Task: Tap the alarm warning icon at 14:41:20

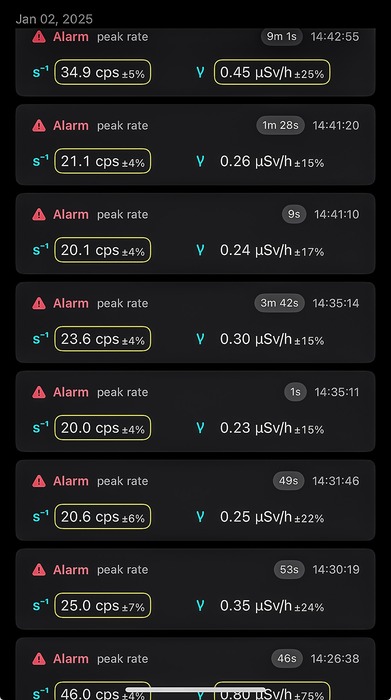Action: click(x=39, y=125)
